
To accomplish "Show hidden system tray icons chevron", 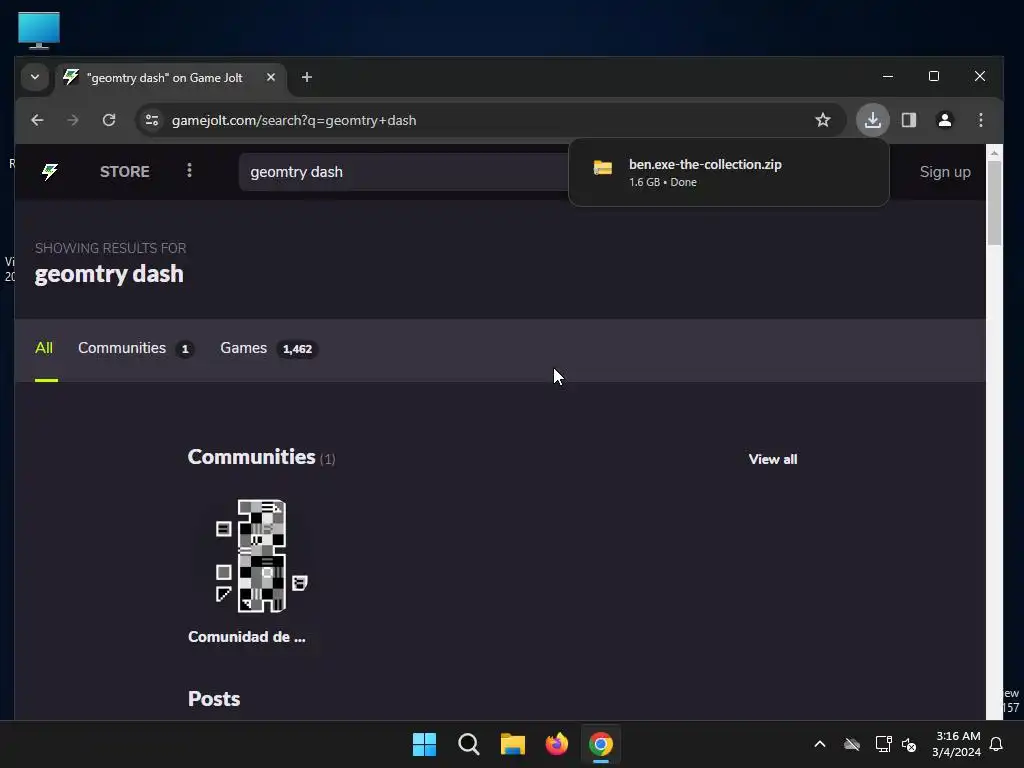I will coord(820,744).
